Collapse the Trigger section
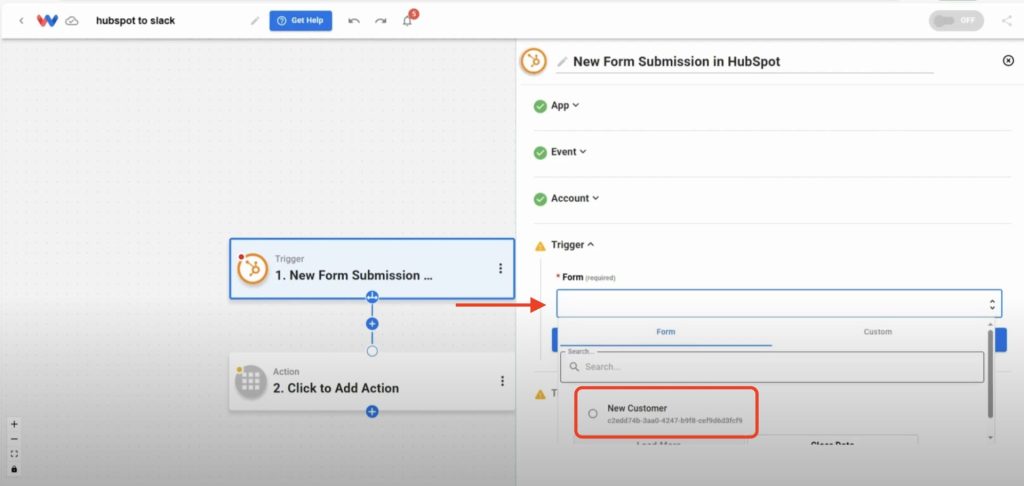Screen dimensions: 1024x486 pyautogui.click(x=573, y=244)
